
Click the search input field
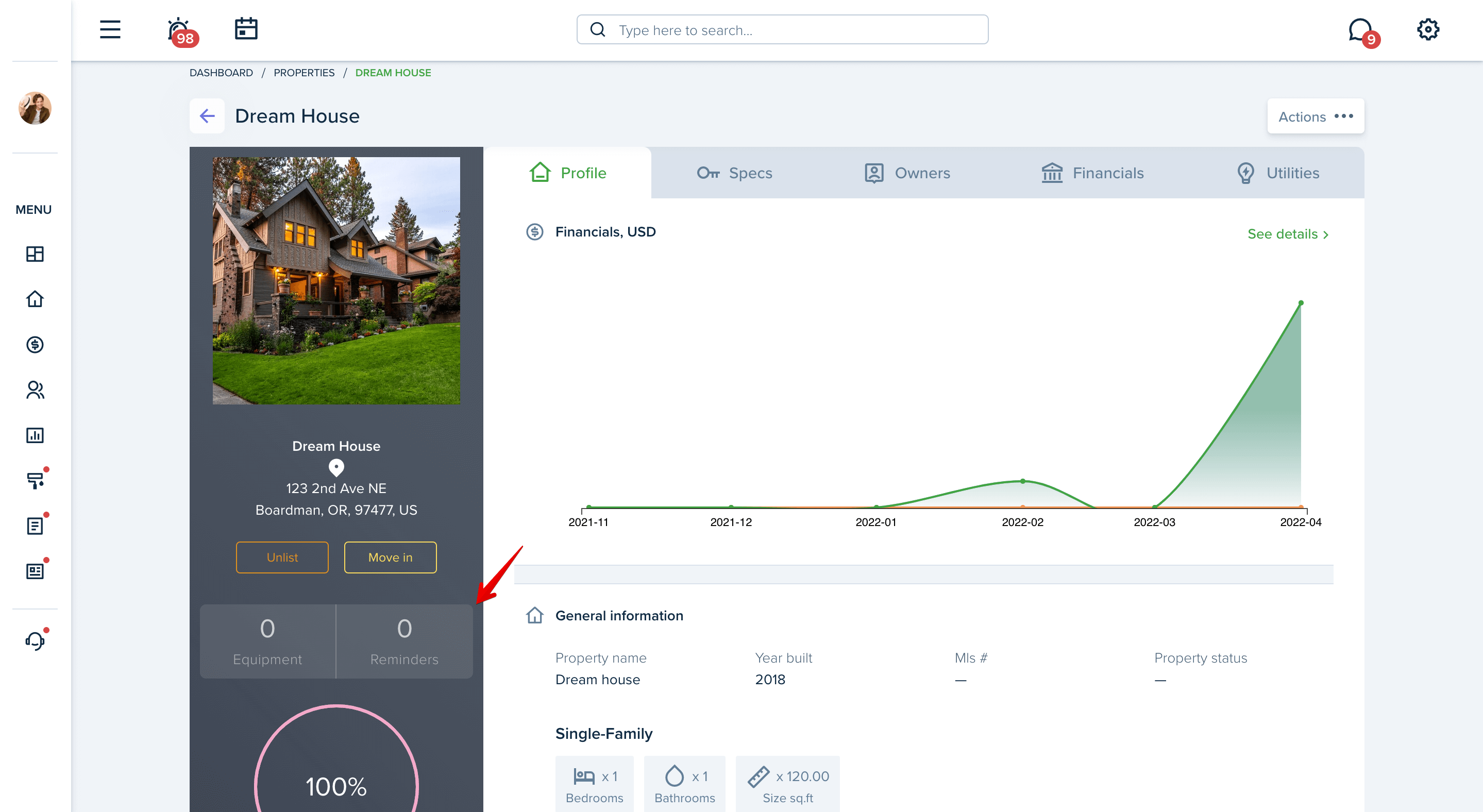(x=782, y=30)
